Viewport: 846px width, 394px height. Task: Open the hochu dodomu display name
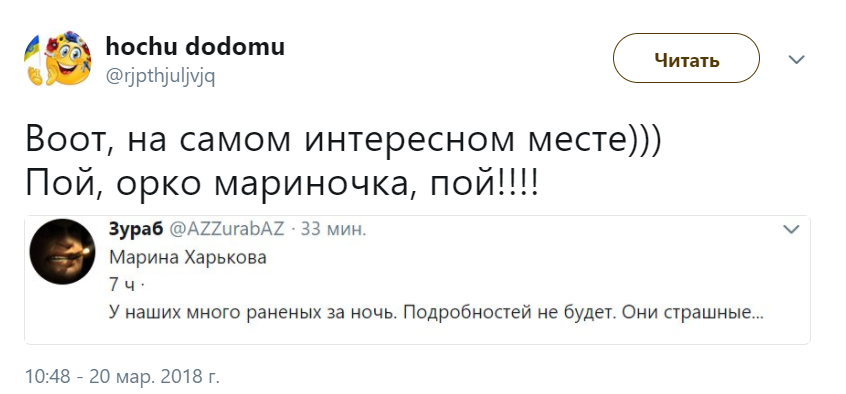click(x=195, y=46)
